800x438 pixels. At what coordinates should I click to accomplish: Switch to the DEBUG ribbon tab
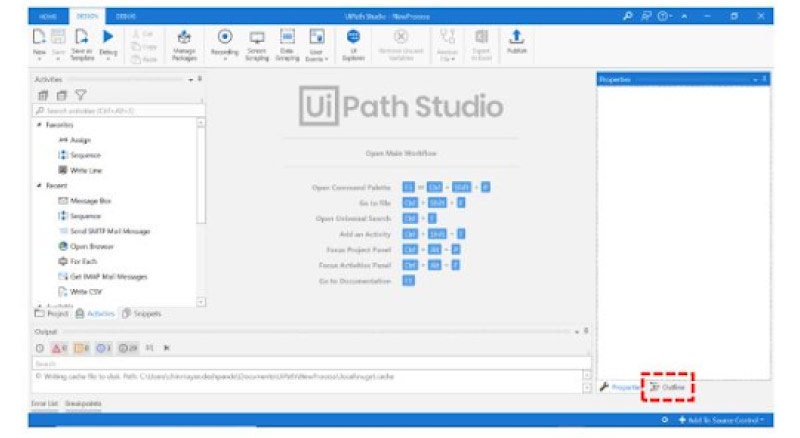pyautogui.click(x=126, y=16)
